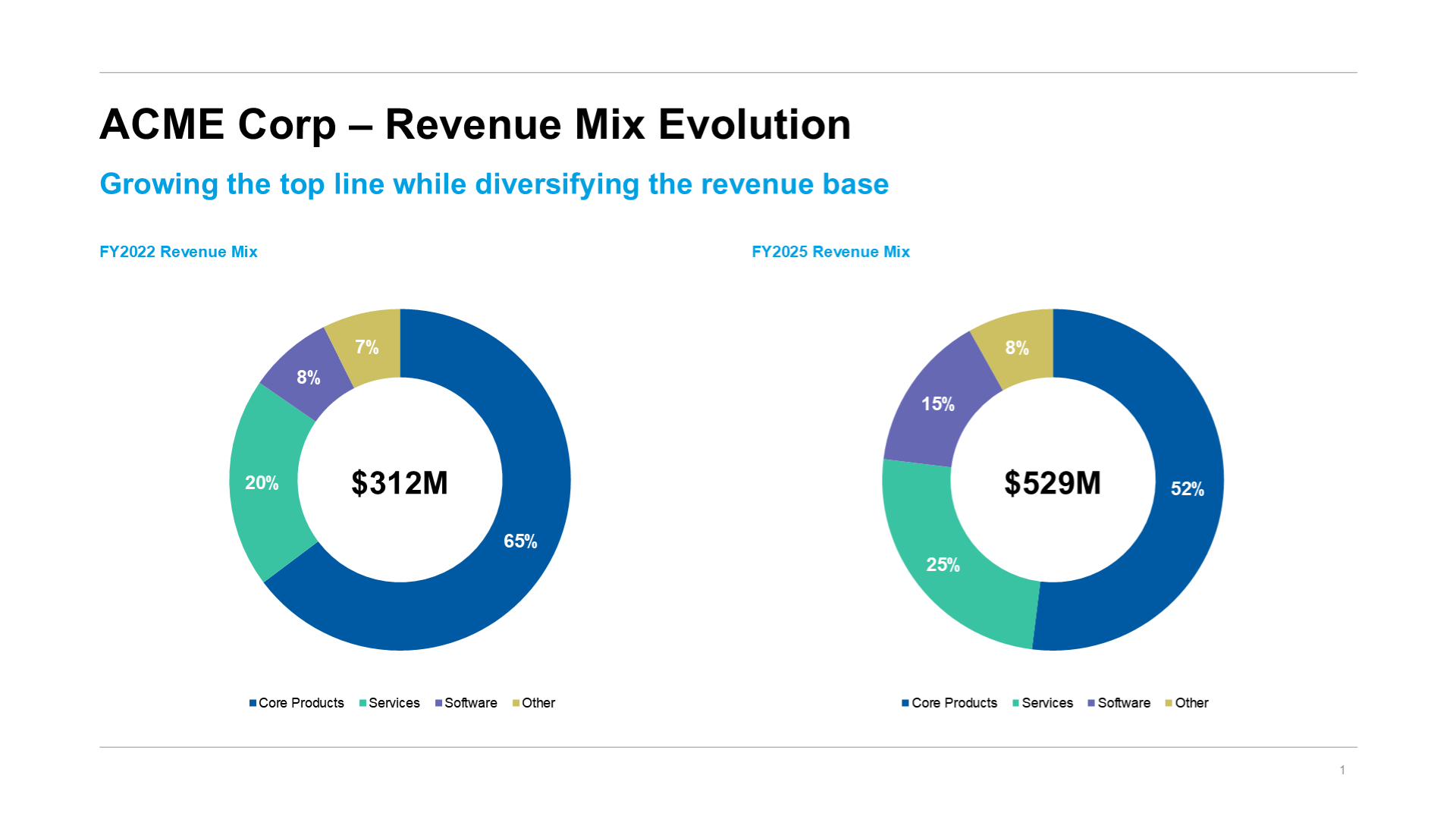Screen dimensions: 1456x819
Task: Select the '20%' label in the FY2022 chart
Action: 262,483
